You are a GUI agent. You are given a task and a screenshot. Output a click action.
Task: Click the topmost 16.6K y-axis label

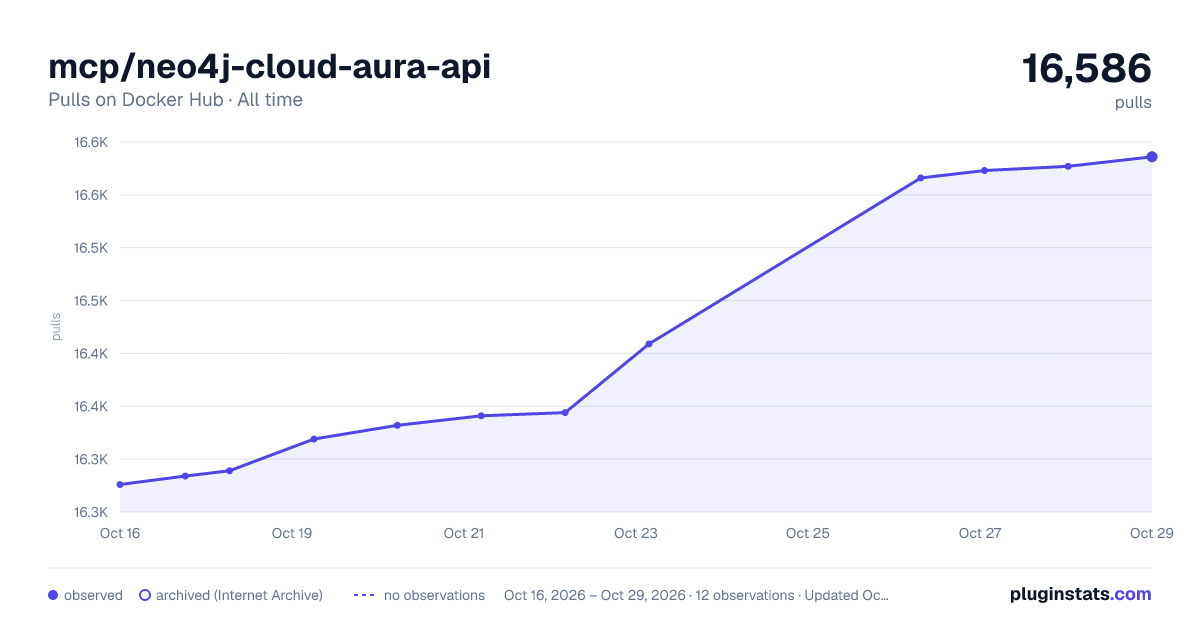click(91, 142)
